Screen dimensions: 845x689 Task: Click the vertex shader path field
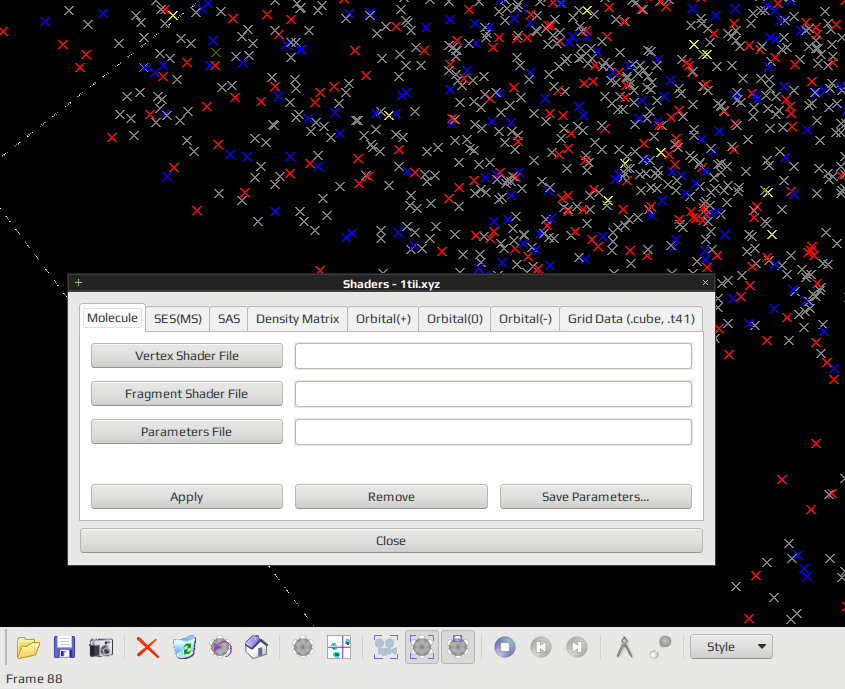pyautogui.click(x=493, y=356)
